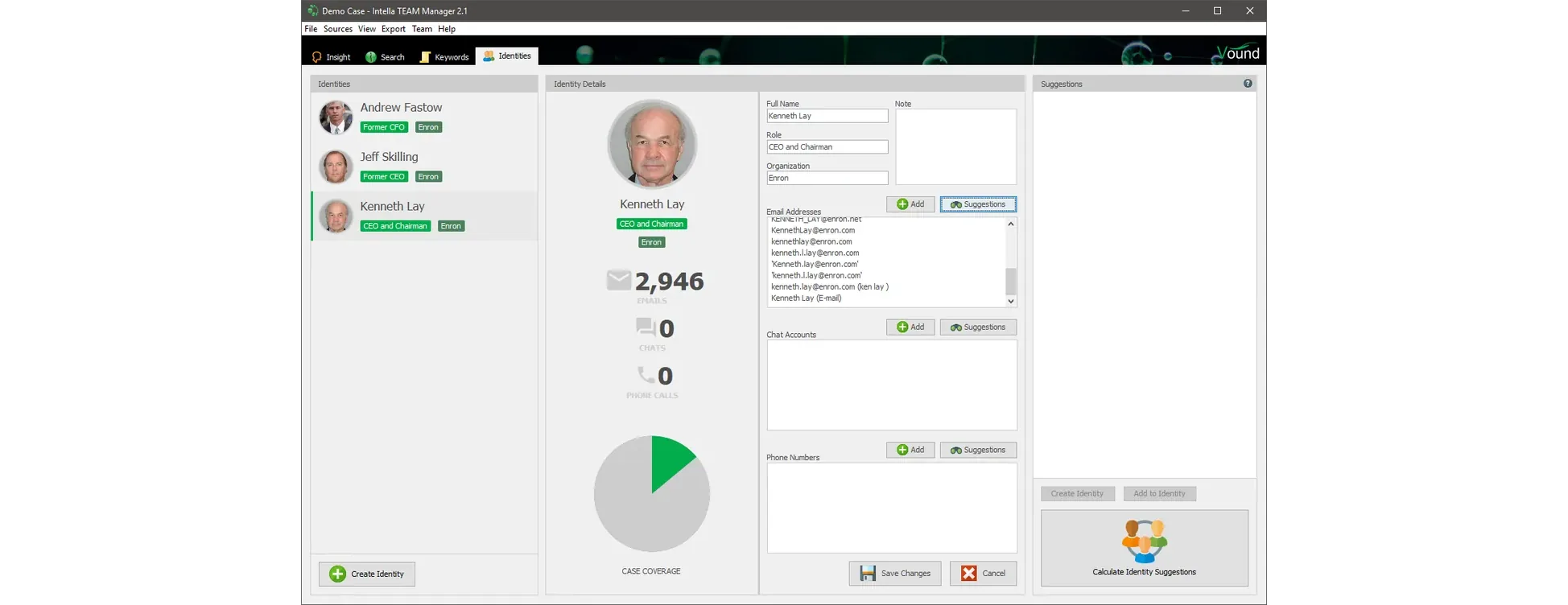Screen dimensions: 1568x605
Task: Click the phone calls handset icon
Action: pos(646,375)
